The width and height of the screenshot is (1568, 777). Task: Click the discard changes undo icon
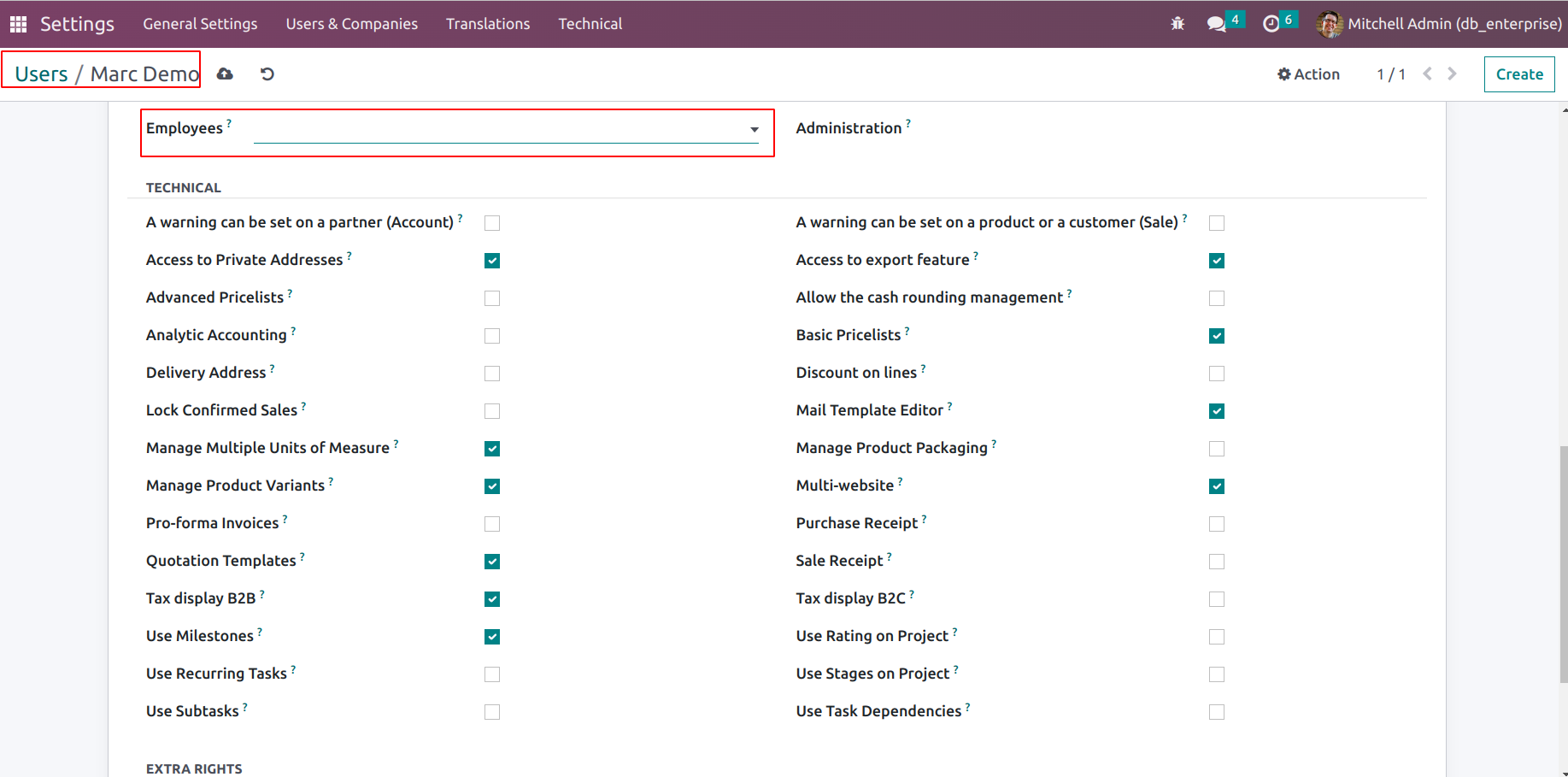click(267, 74)
